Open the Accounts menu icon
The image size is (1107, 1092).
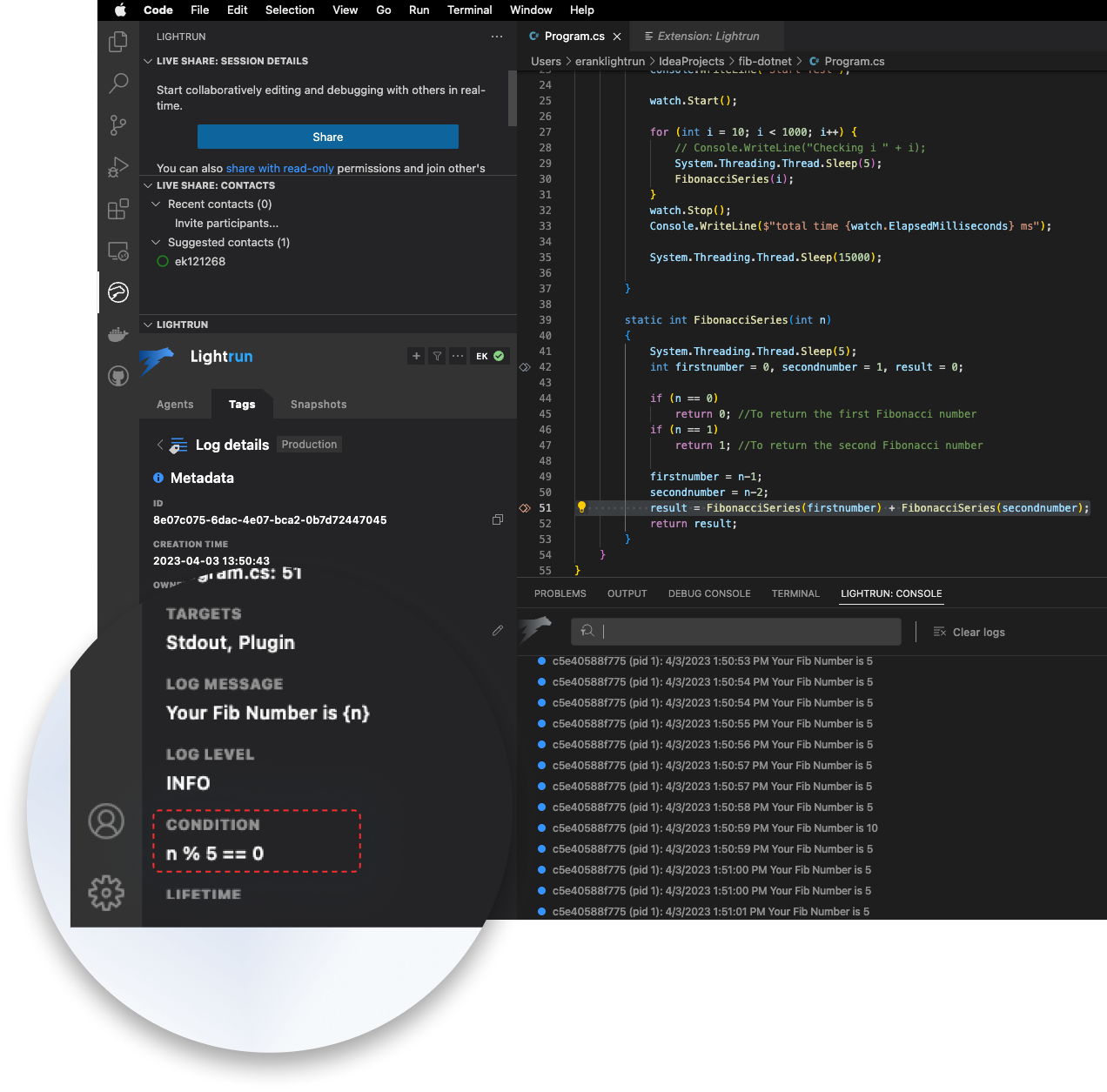click(106, 821)
